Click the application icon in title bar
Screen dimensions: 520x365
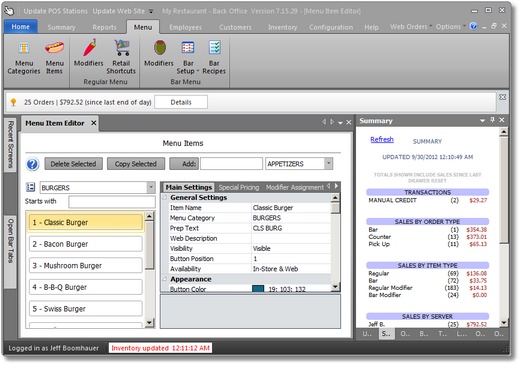9,11
